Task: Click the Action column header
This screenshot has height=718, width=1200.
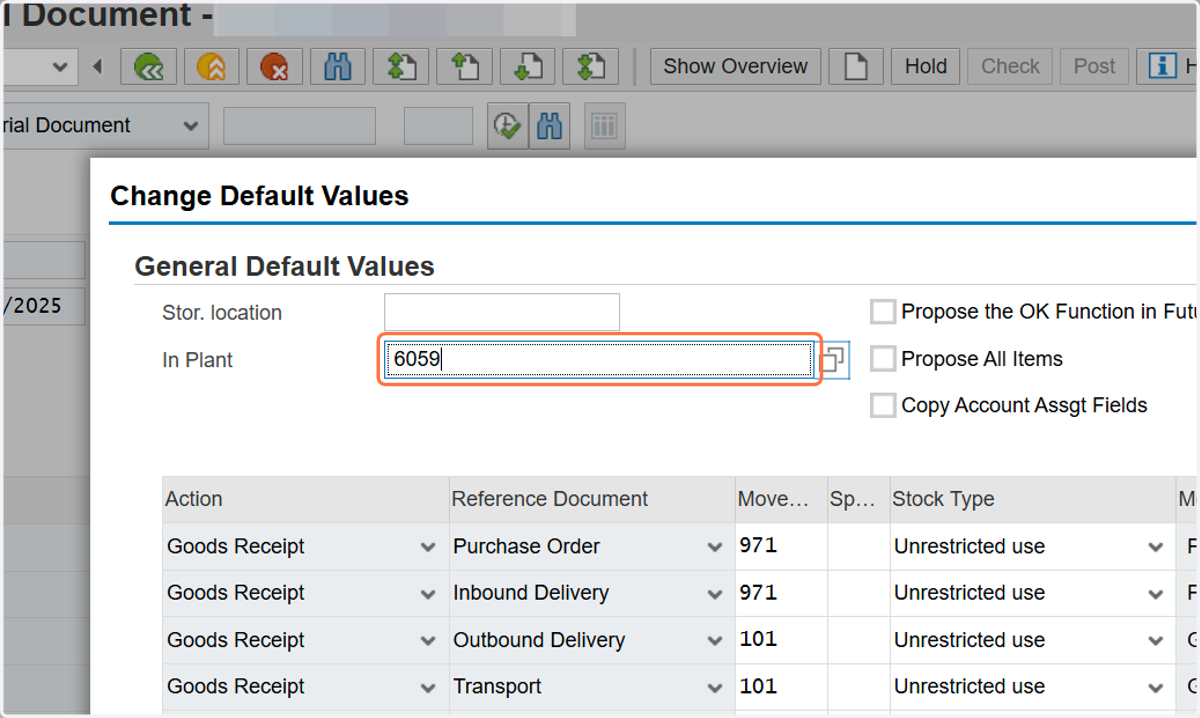Action: (305, 499)
